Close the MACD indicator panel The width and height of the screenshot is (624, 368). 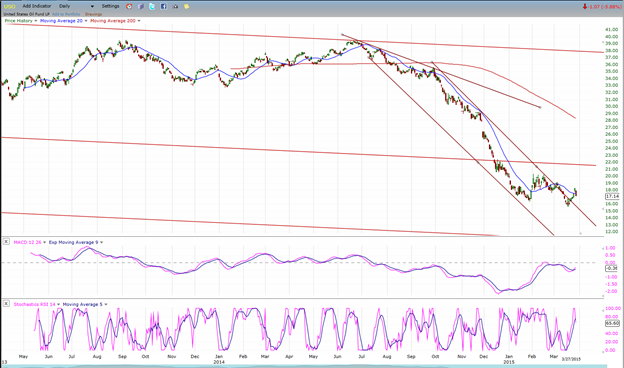6,241
